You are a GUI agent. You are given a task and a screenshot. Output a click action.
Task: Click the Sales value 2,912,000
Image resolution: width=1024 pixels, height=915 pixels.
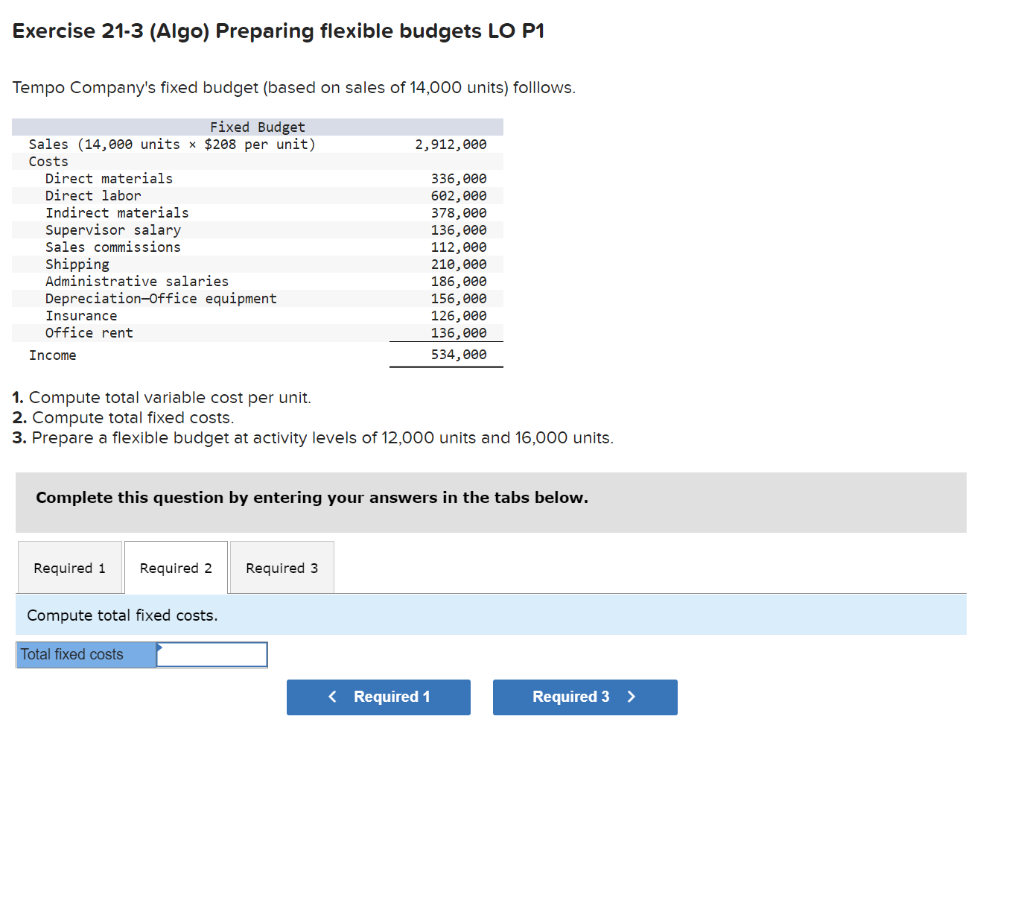tap(451, 144)
